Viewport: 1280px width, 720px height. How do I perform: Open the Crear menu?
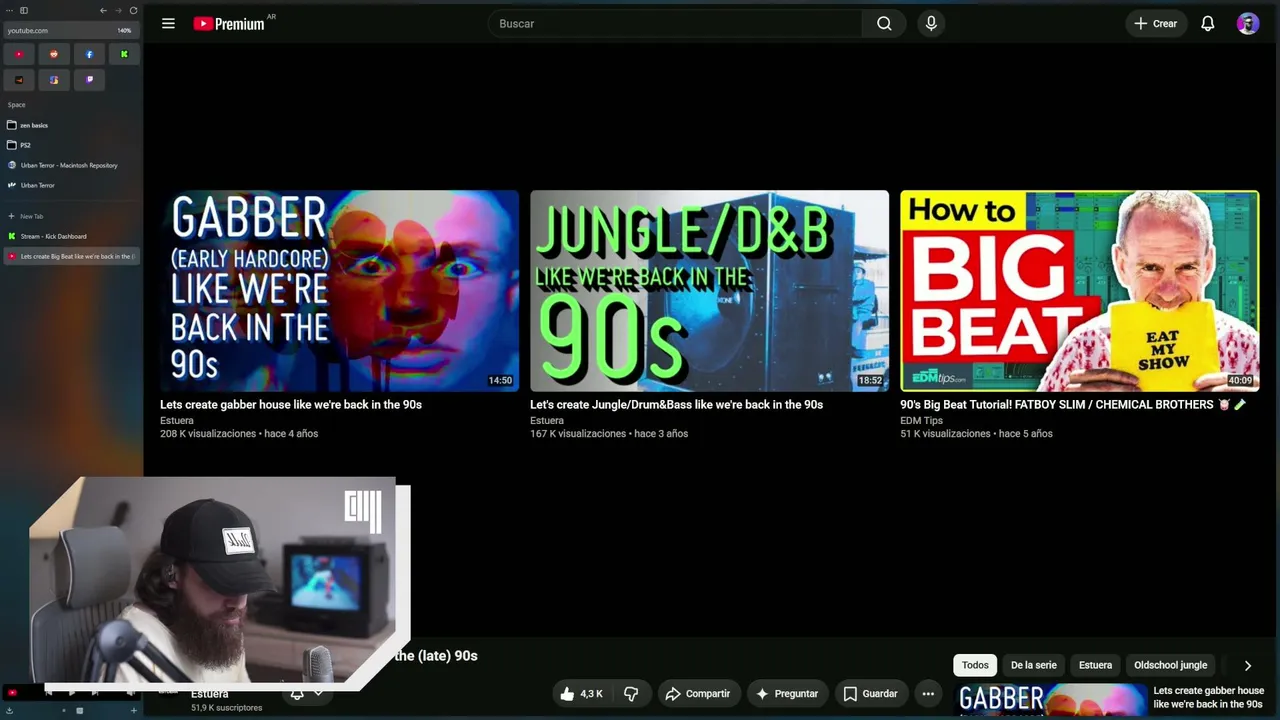tap(1156, 23)
